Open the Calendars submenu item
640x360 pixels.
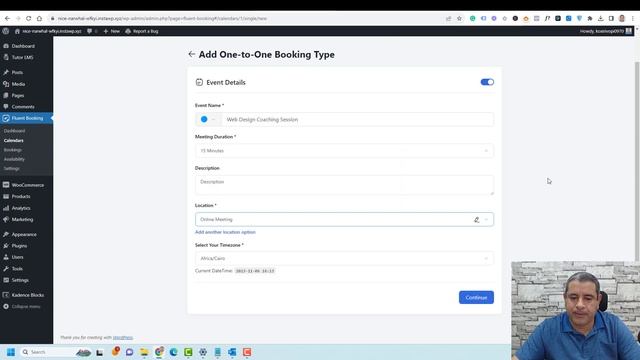click(13, 140)
